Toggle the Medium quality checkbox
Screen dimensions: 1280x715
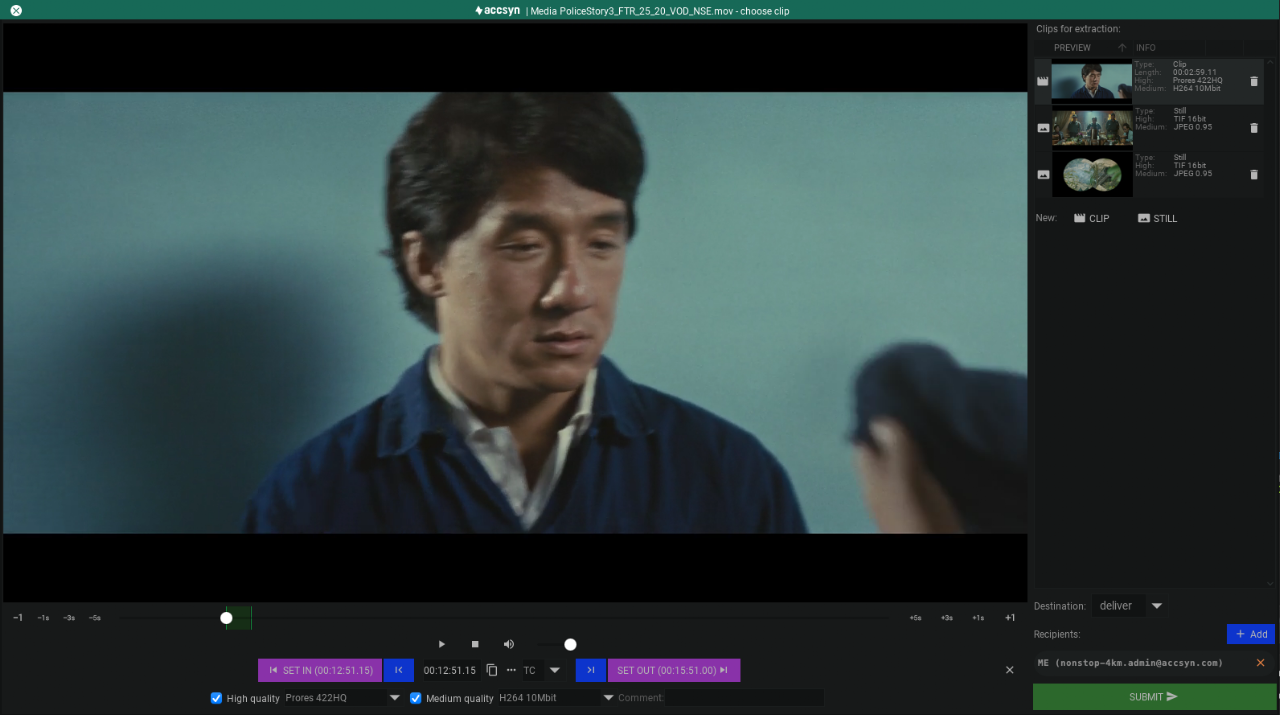pyautogui.click(x=416, y=698)
